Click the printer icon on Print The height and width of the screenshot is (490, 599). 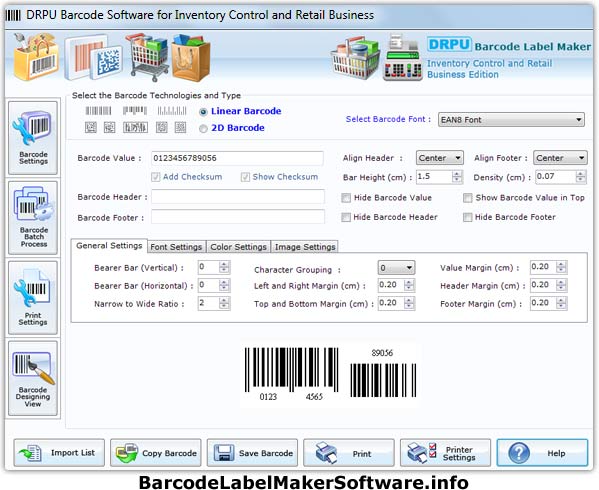tap(326, 453)
